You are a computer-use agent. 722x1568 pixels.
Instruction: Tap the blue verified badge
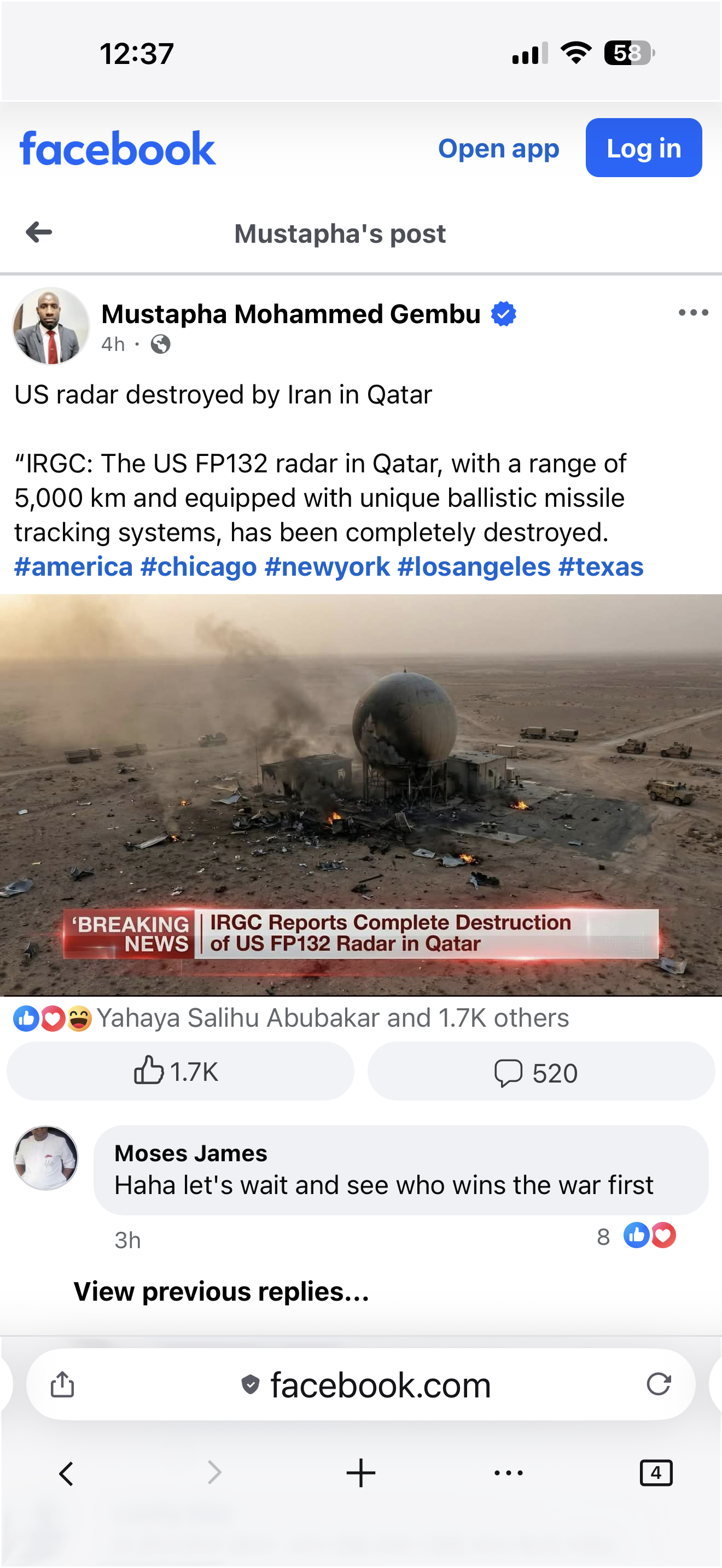click(503, 314)
